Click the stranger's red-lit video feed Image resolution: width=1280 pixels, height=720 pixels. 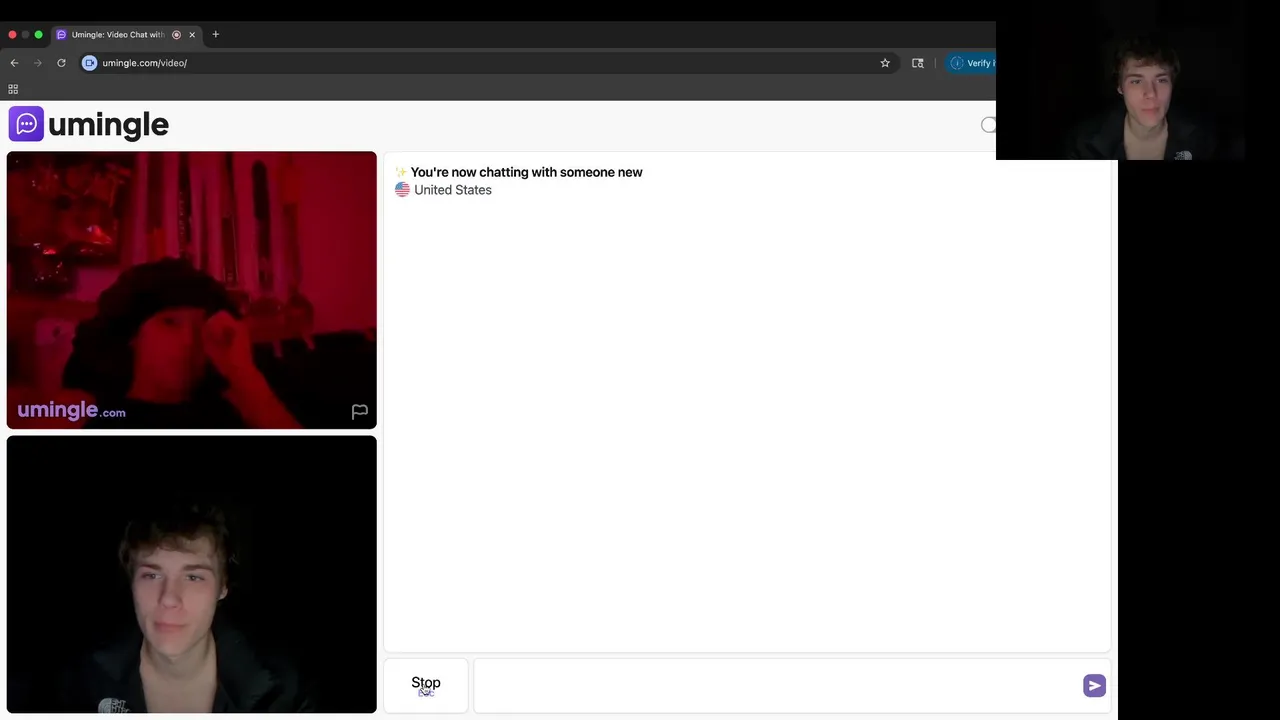point(192,290)
